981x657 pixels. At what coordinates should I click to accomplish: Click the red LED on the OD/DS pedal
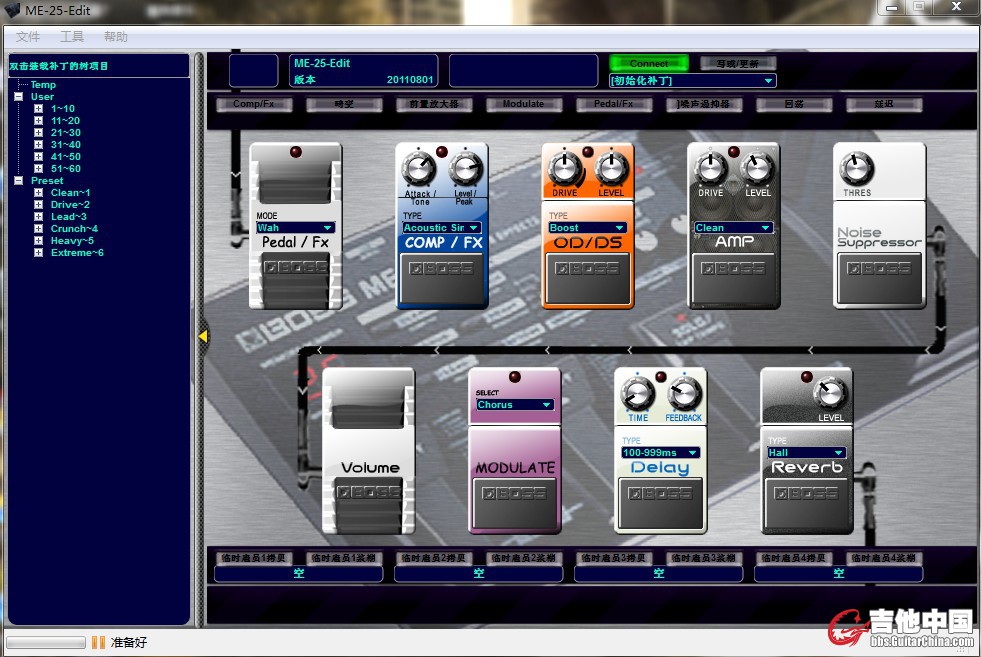(587, 151)
